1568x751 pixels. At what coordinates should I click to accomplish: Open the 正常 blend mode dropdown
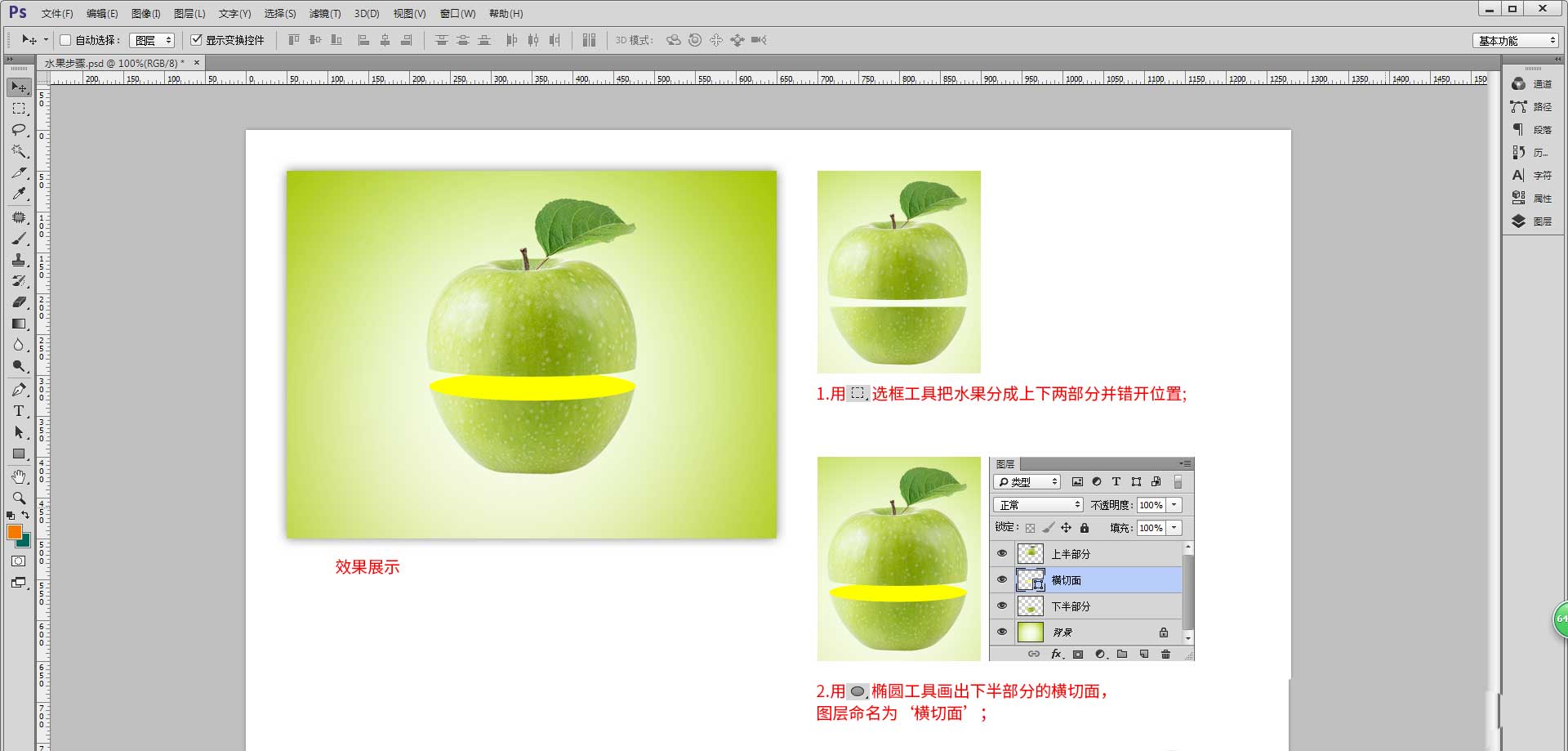pyautogui.click(x=1038, y=505)
